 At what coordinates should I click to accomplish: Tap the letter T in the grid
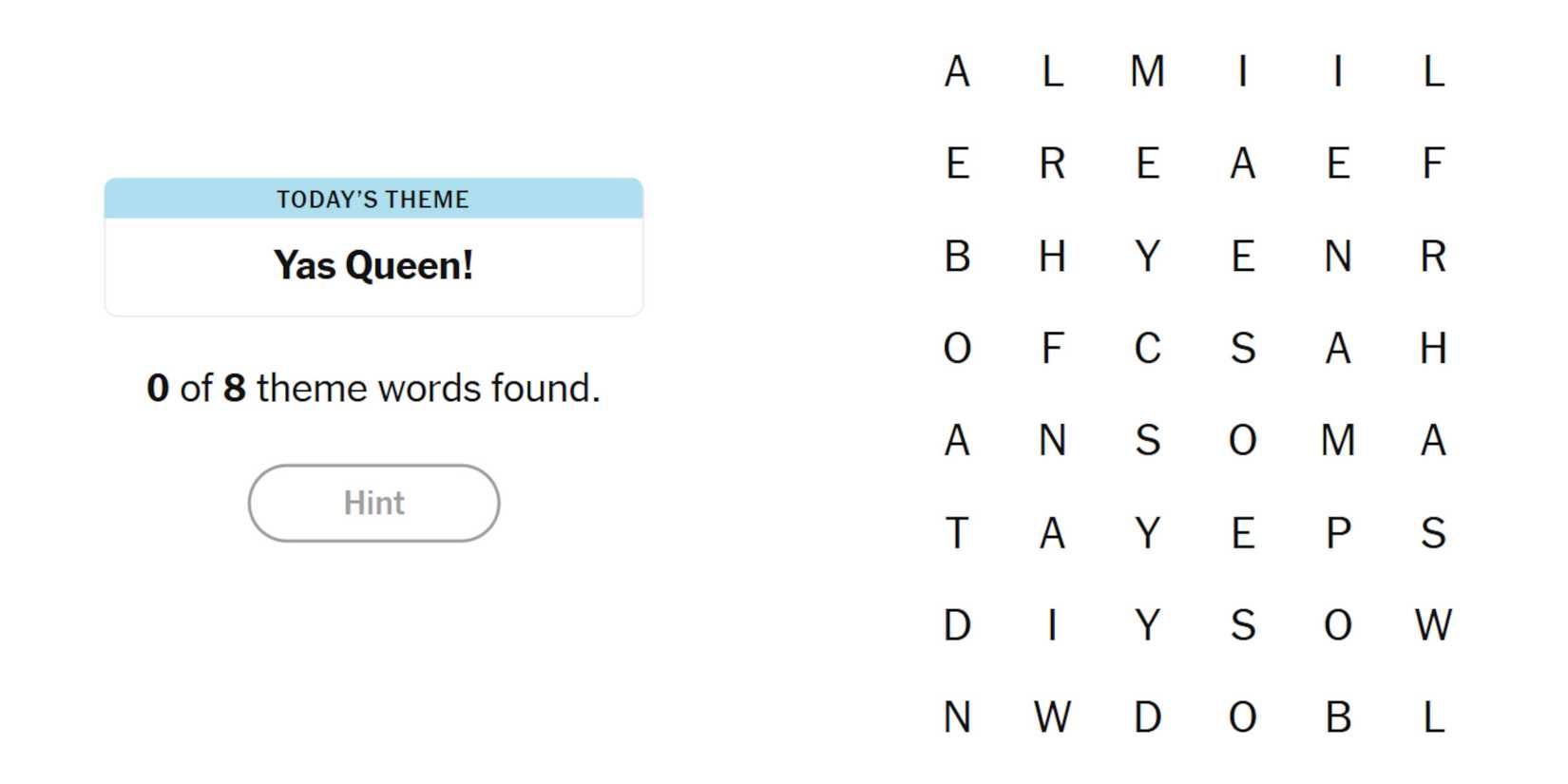[957, 533]
